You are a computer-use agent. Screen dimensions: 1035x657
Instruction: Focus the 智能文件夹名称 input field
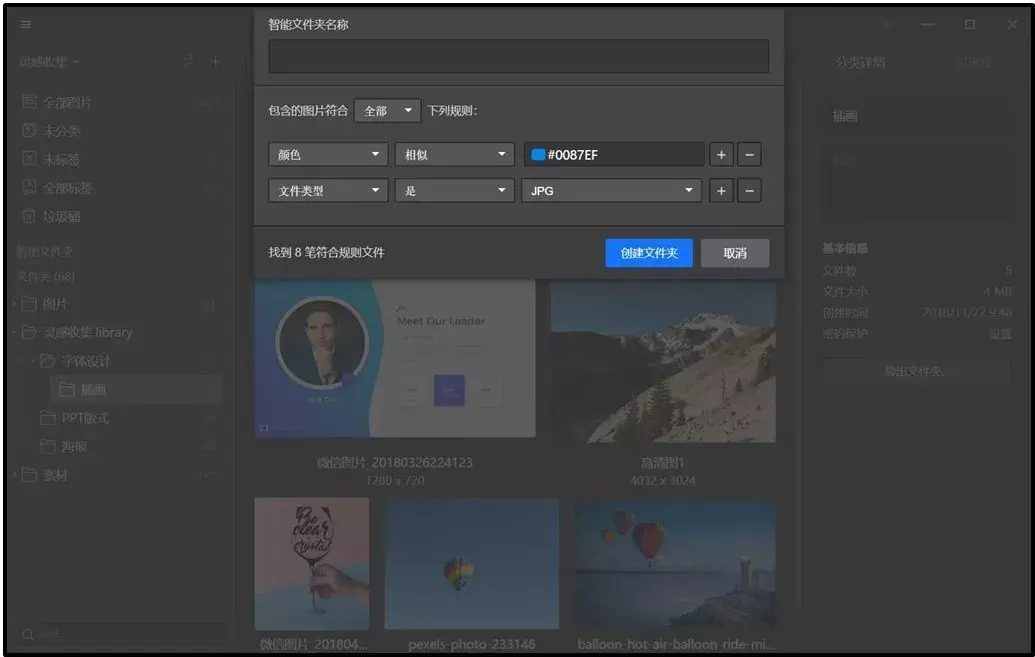pos(519,56)
